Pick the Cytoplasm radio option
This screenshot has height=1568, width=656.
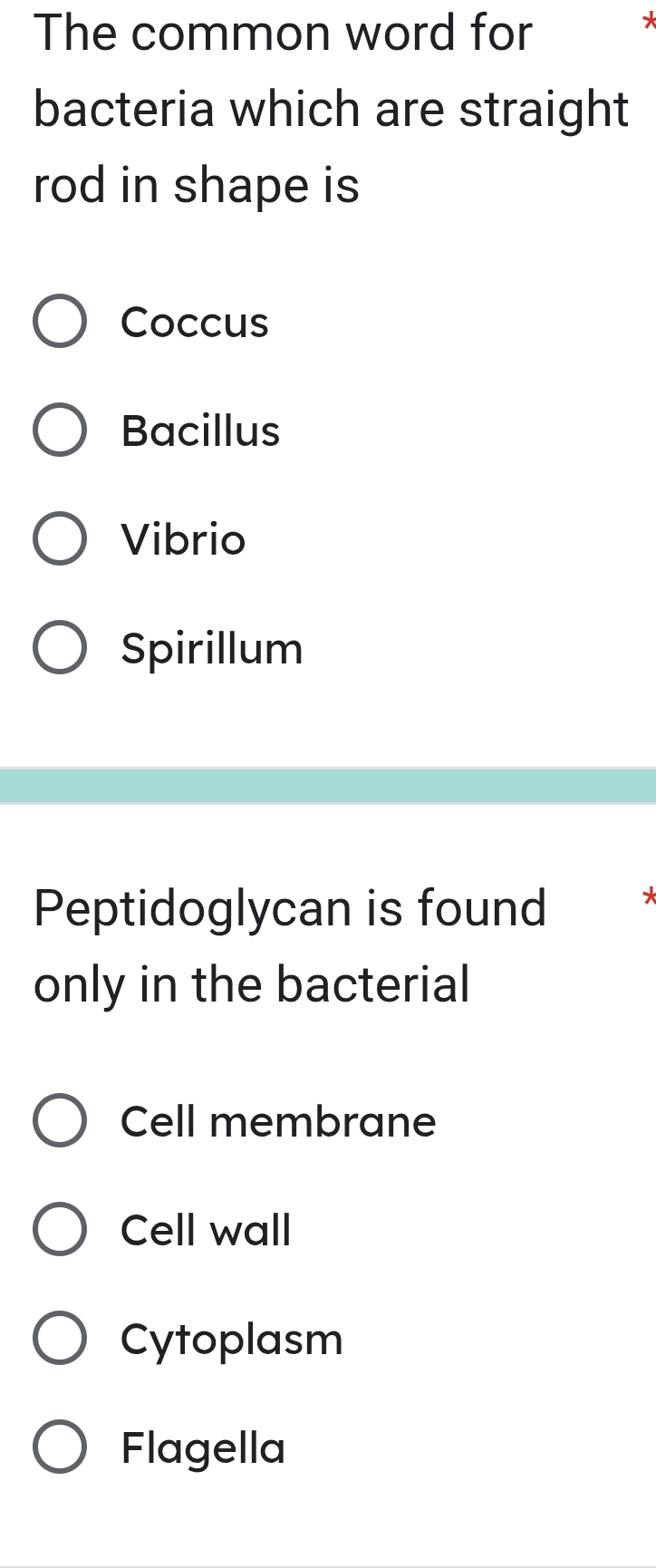point(61,1339)
